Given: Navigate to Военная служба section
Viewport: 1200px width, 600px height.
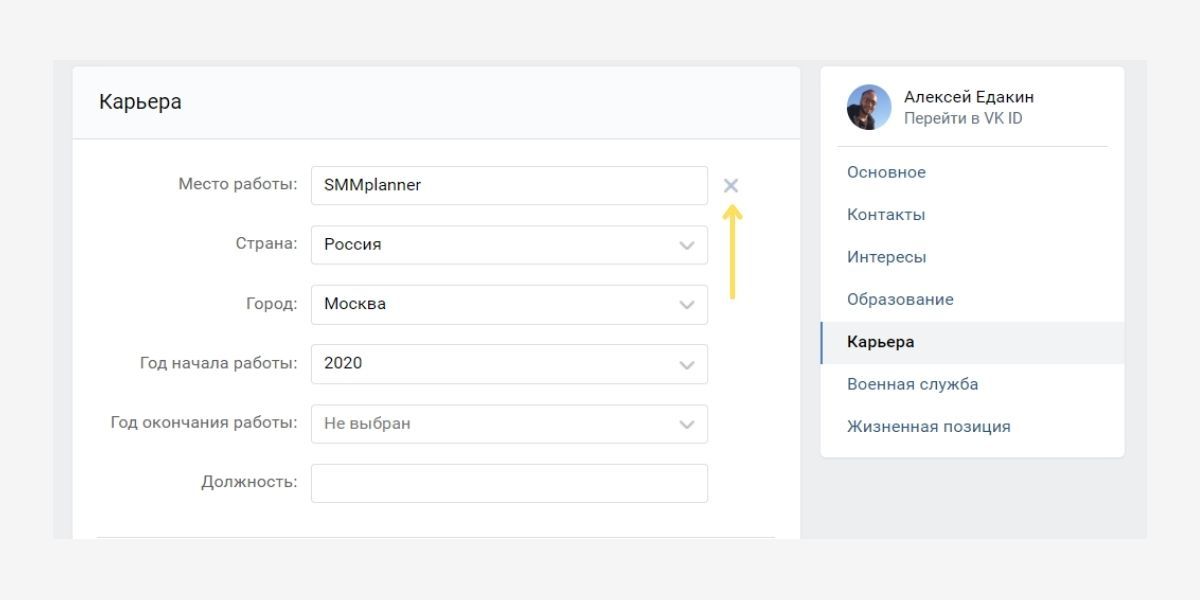Looking at the screenshot, I should (x=912, y=384).
